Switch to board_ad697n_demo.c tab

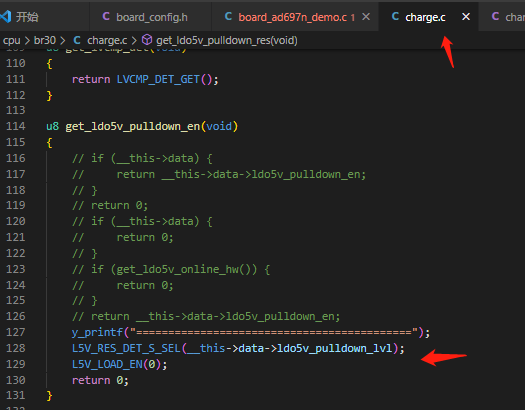[x=292, y=17]
